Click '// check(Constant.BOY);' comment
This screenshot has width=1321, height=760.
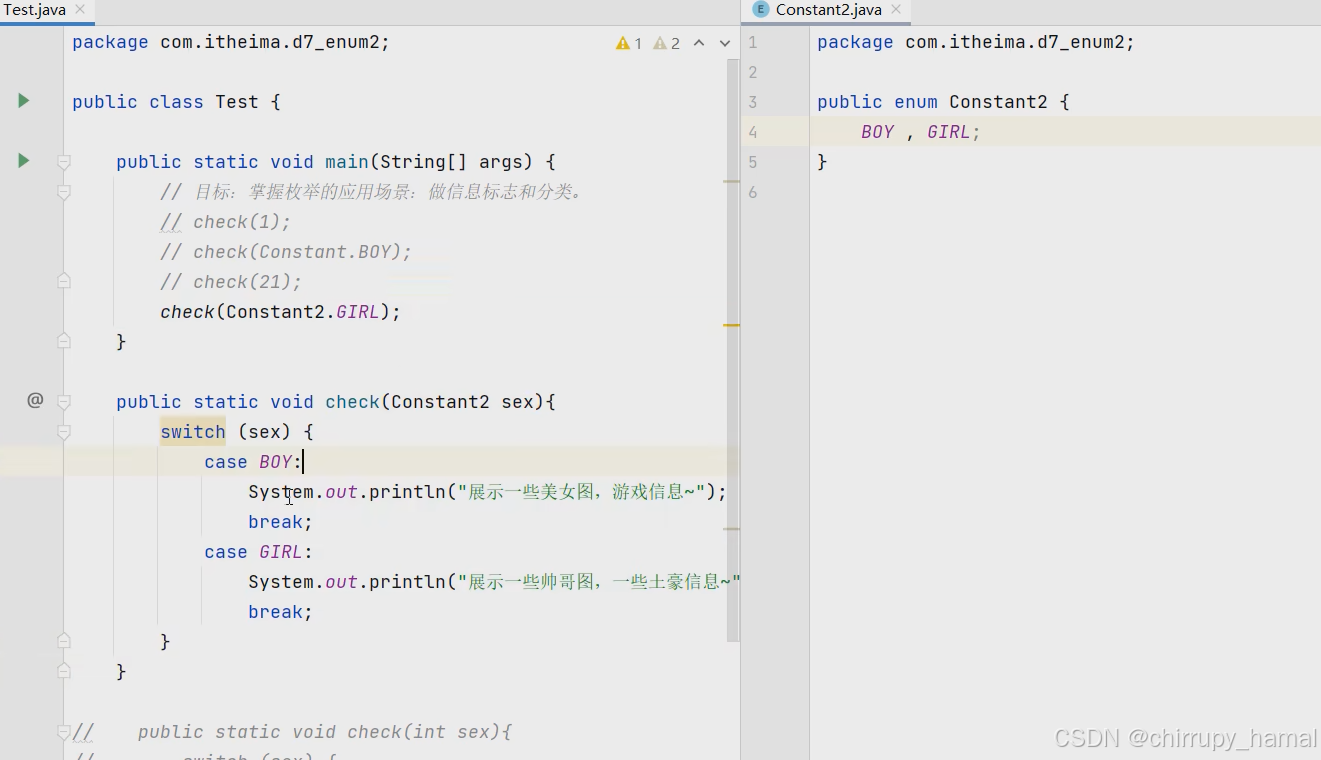[x=286, y=252]
